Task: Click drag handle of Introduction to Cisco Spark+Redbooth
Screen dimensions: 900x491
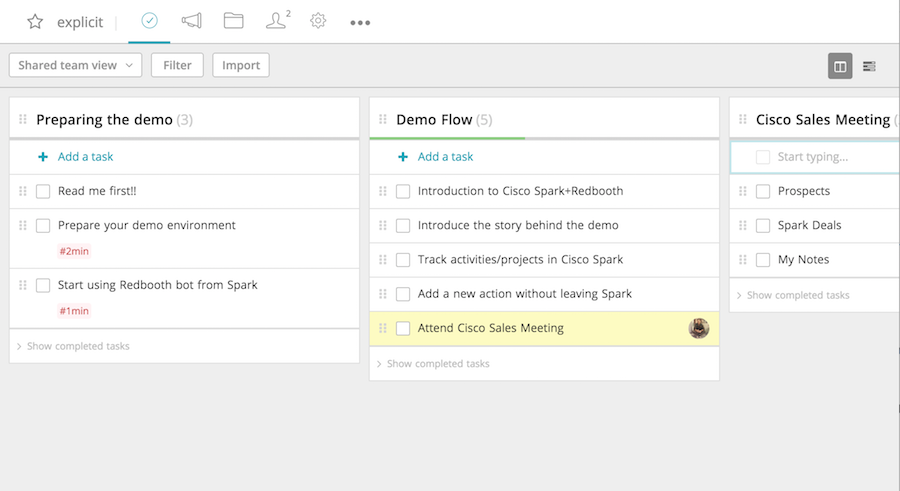Action: click(383, 191)
